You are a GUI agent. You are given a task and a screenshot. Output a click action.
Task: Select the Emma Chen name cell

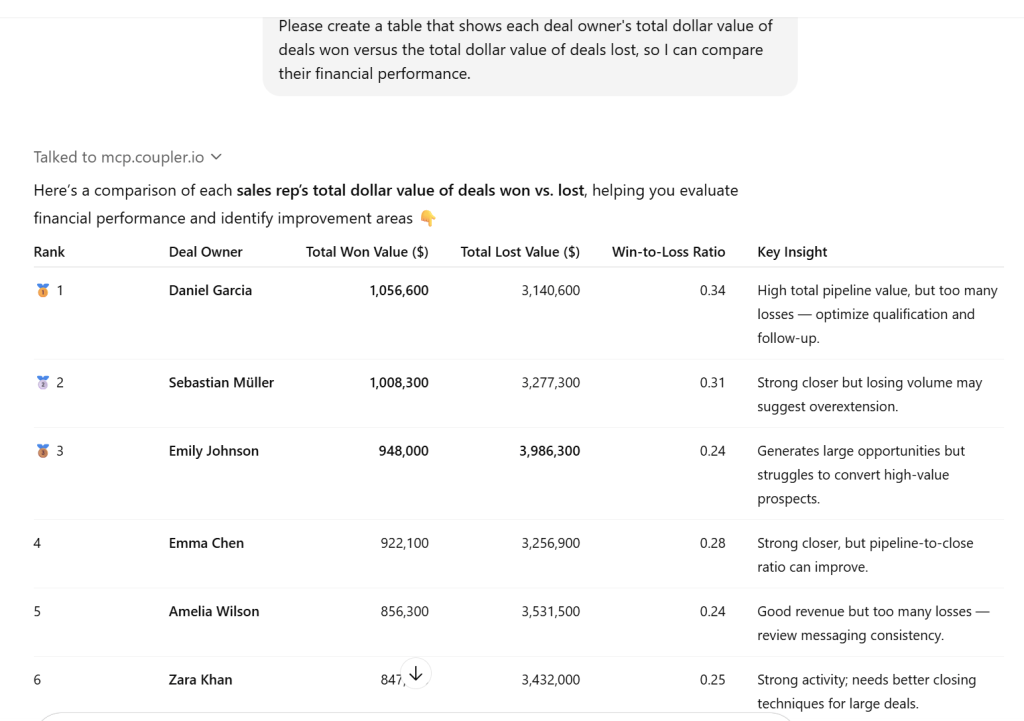(x=206, y=543)
